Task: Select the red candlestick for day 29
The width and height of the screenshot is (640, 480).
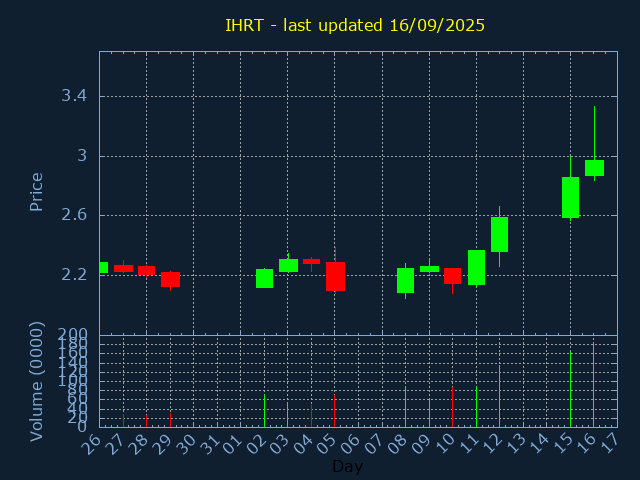Action: [170, 280]
